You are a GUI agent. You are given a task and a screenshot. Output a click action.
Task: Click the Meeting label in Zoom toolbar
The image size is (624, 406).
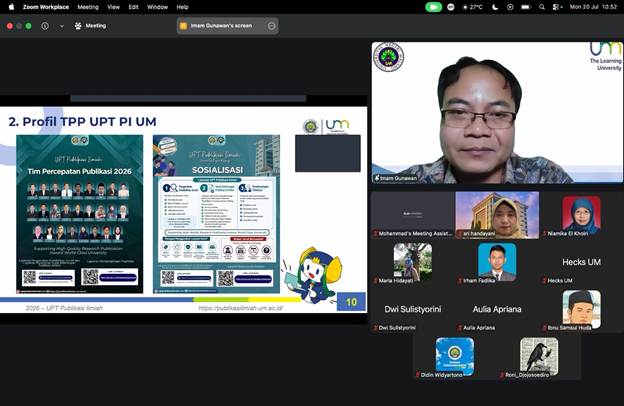pos(96,26)
